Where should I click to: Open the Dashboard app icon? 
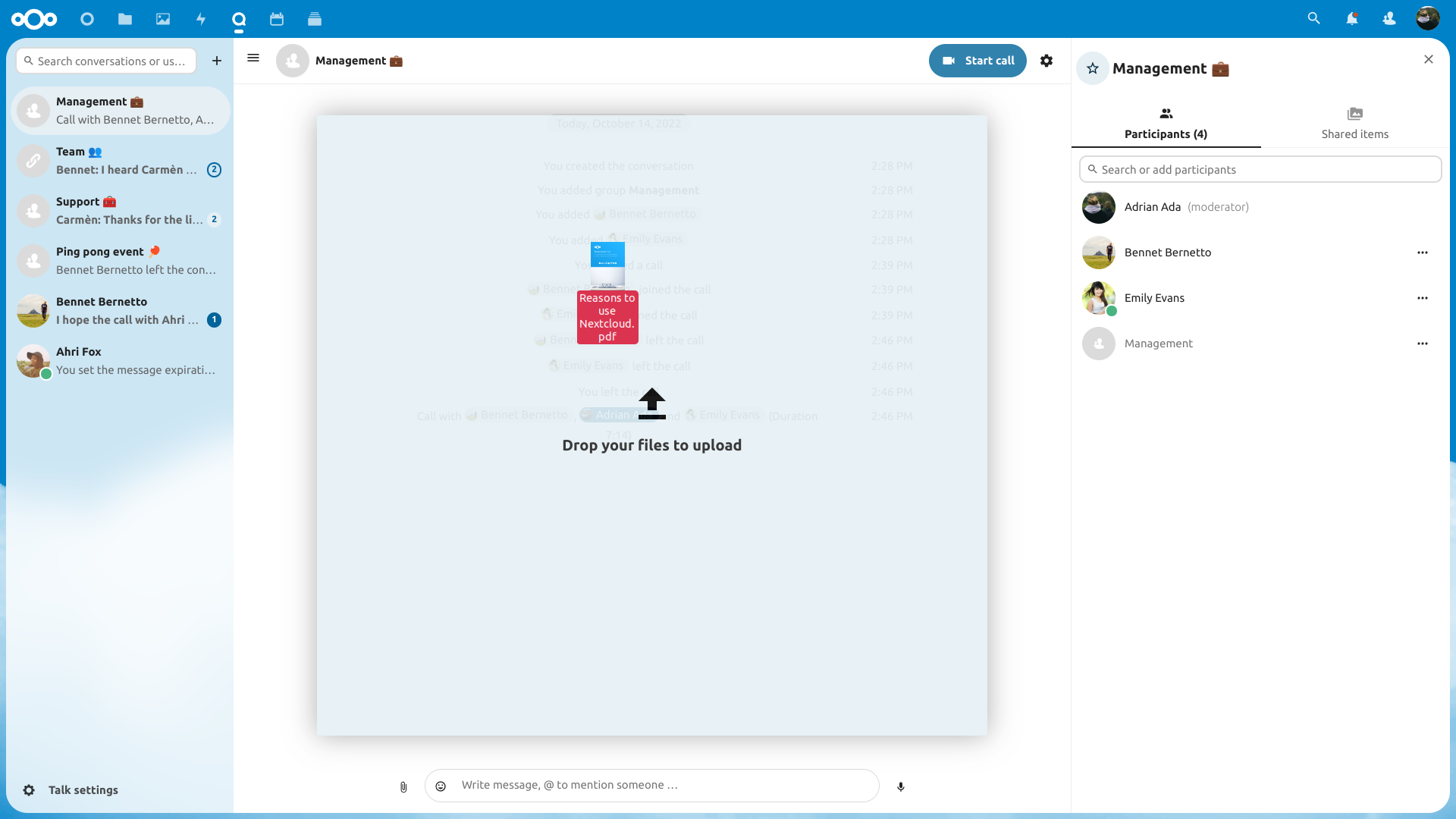click(x=87, y=19)
